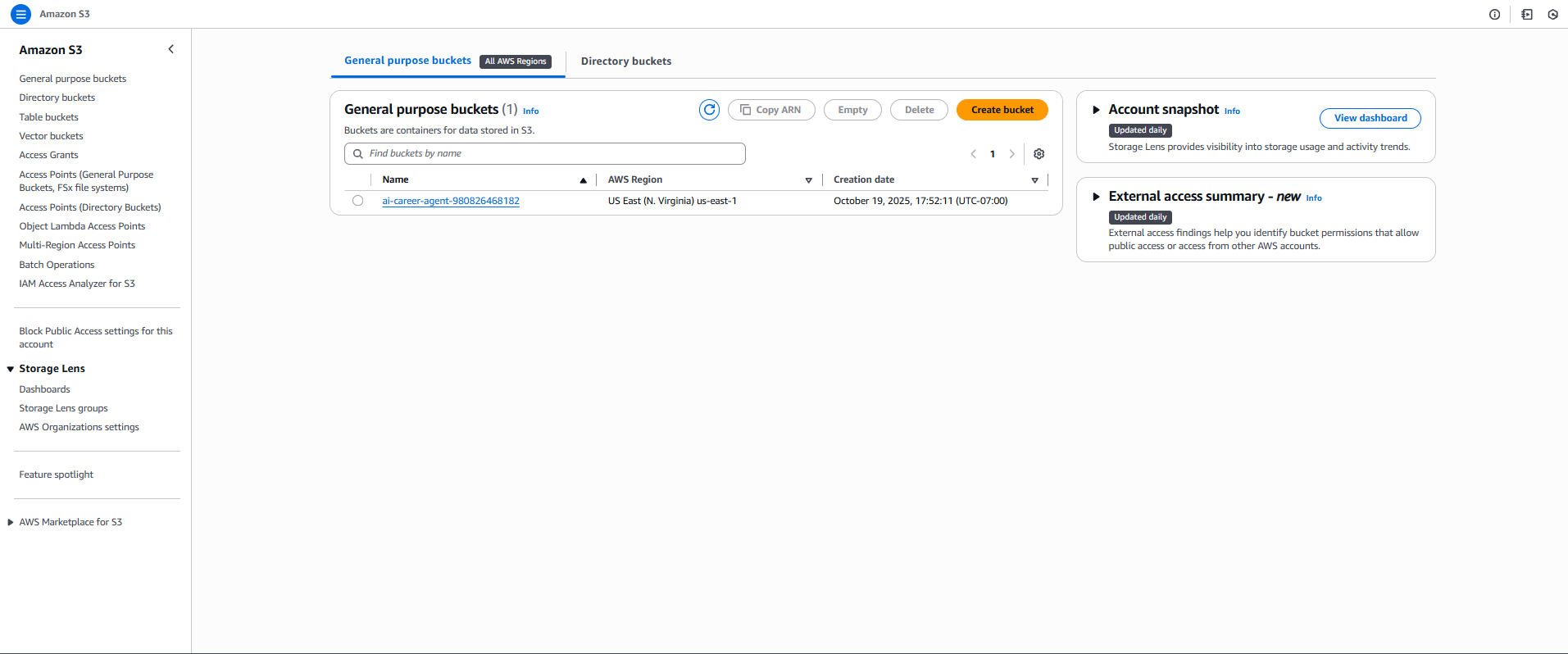Screen dimensions: 1568x654
Task: Open Object Lambda Access Points link
Action: coord(82,226)
